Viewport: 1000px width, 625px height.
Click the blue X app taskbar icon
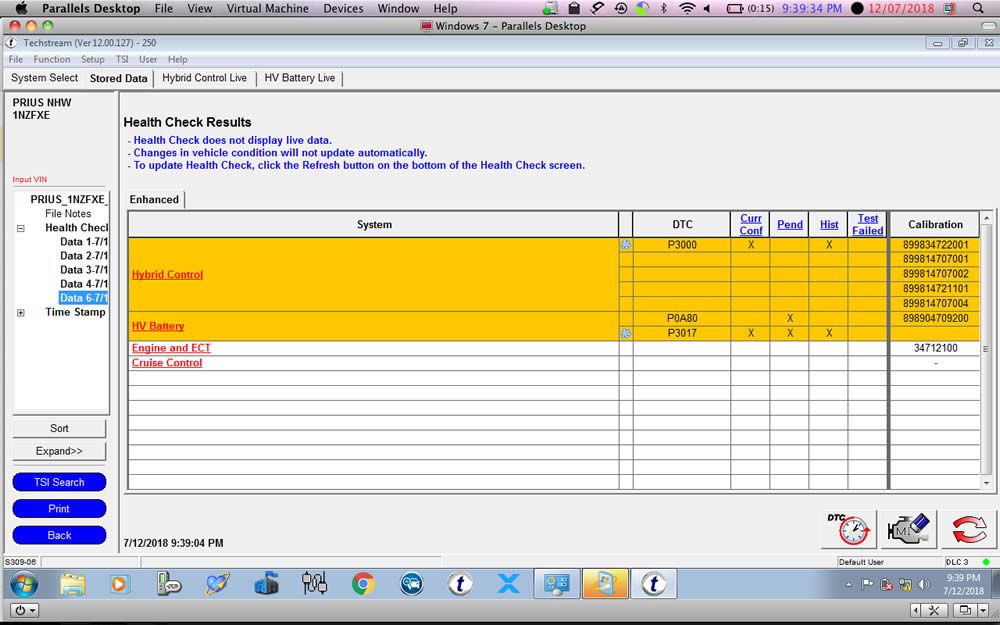point(508,584)
